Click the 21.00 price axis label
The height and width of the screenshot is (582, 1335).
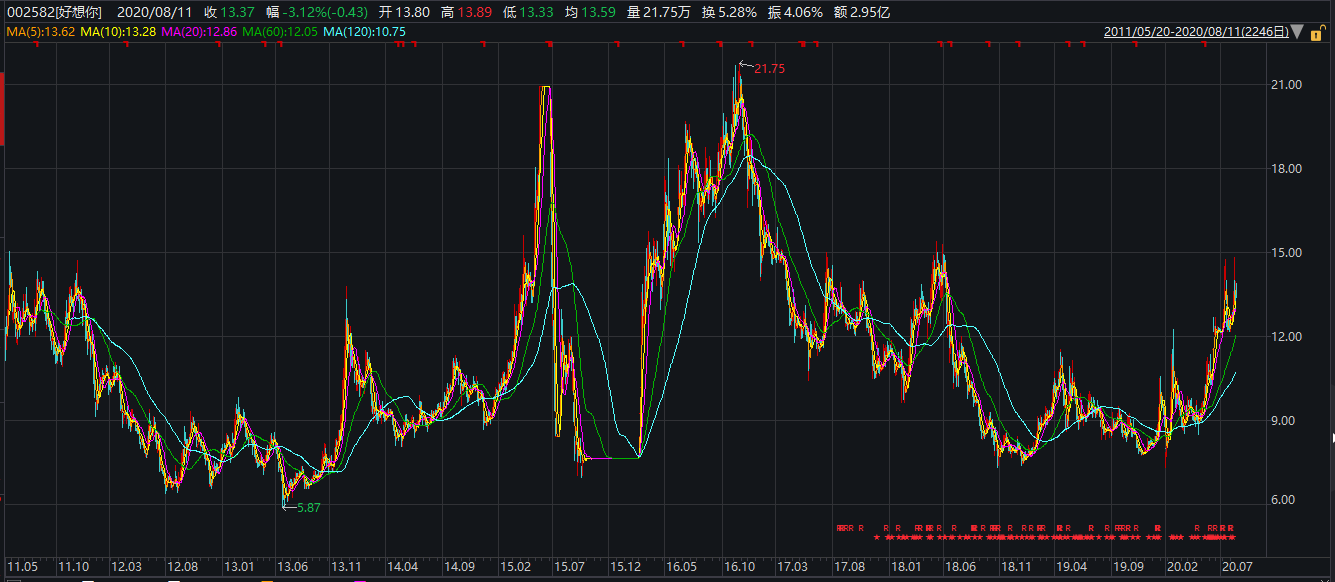click(x=1285, y=85)
